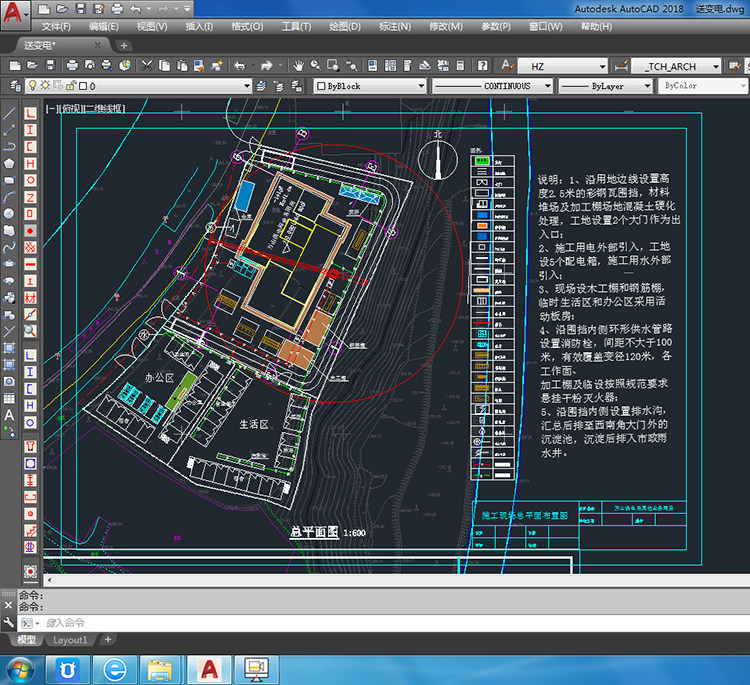Viewport: 750px width, 685px height.
Task: Click the [俯视] viewport view control
Action: 72,109
